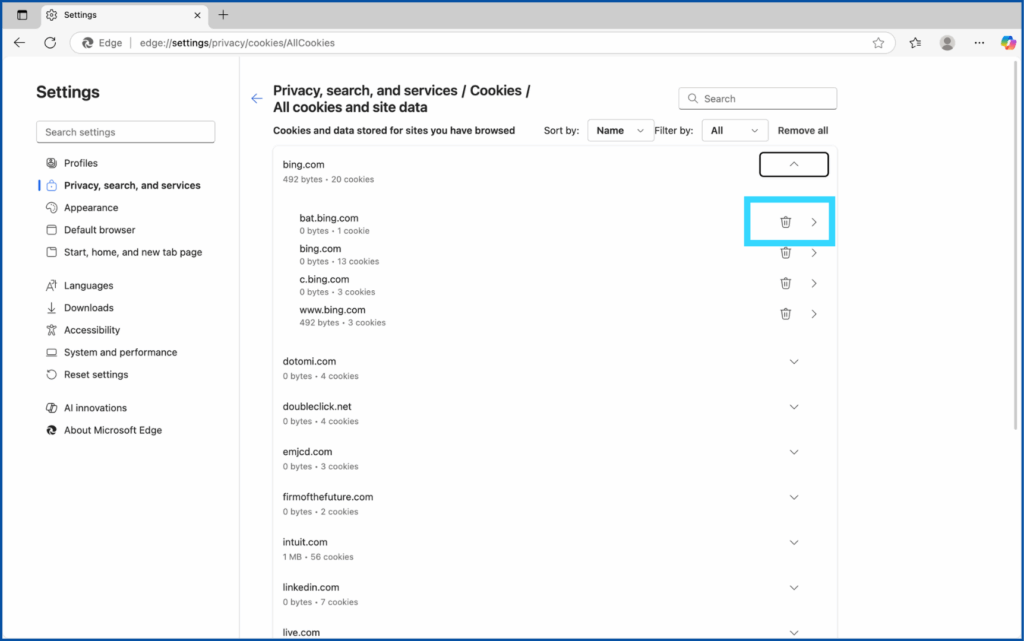
Task: Expand the dotomi.com cookie entry
Action: pyautogui.click(x=794, y=362)
